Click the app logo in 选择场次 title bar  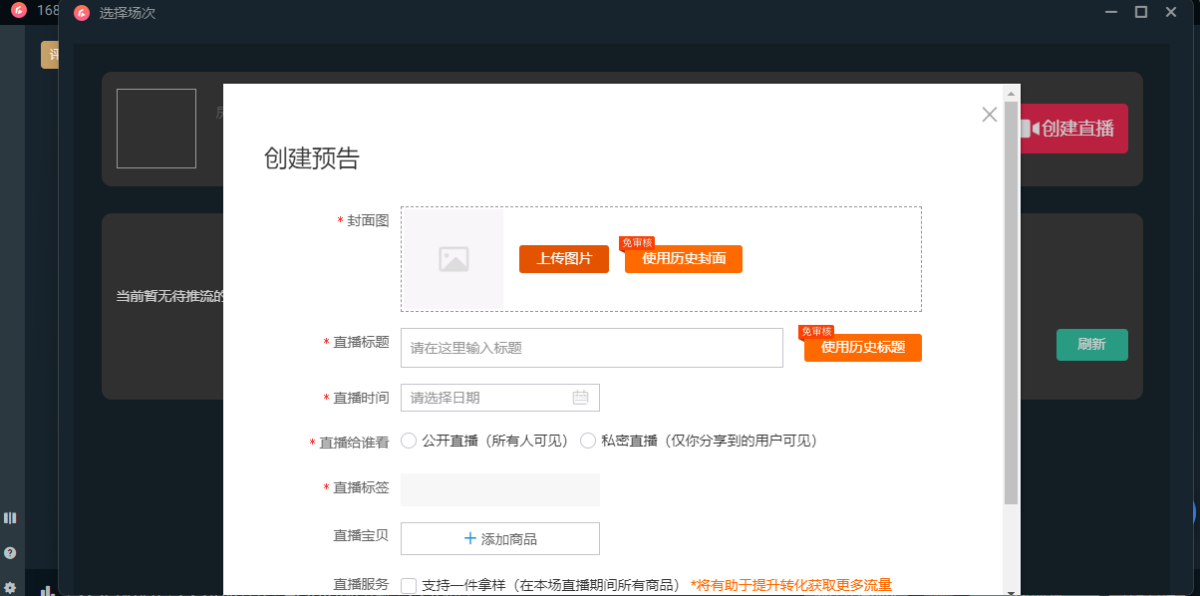click(x=82, y=13)
